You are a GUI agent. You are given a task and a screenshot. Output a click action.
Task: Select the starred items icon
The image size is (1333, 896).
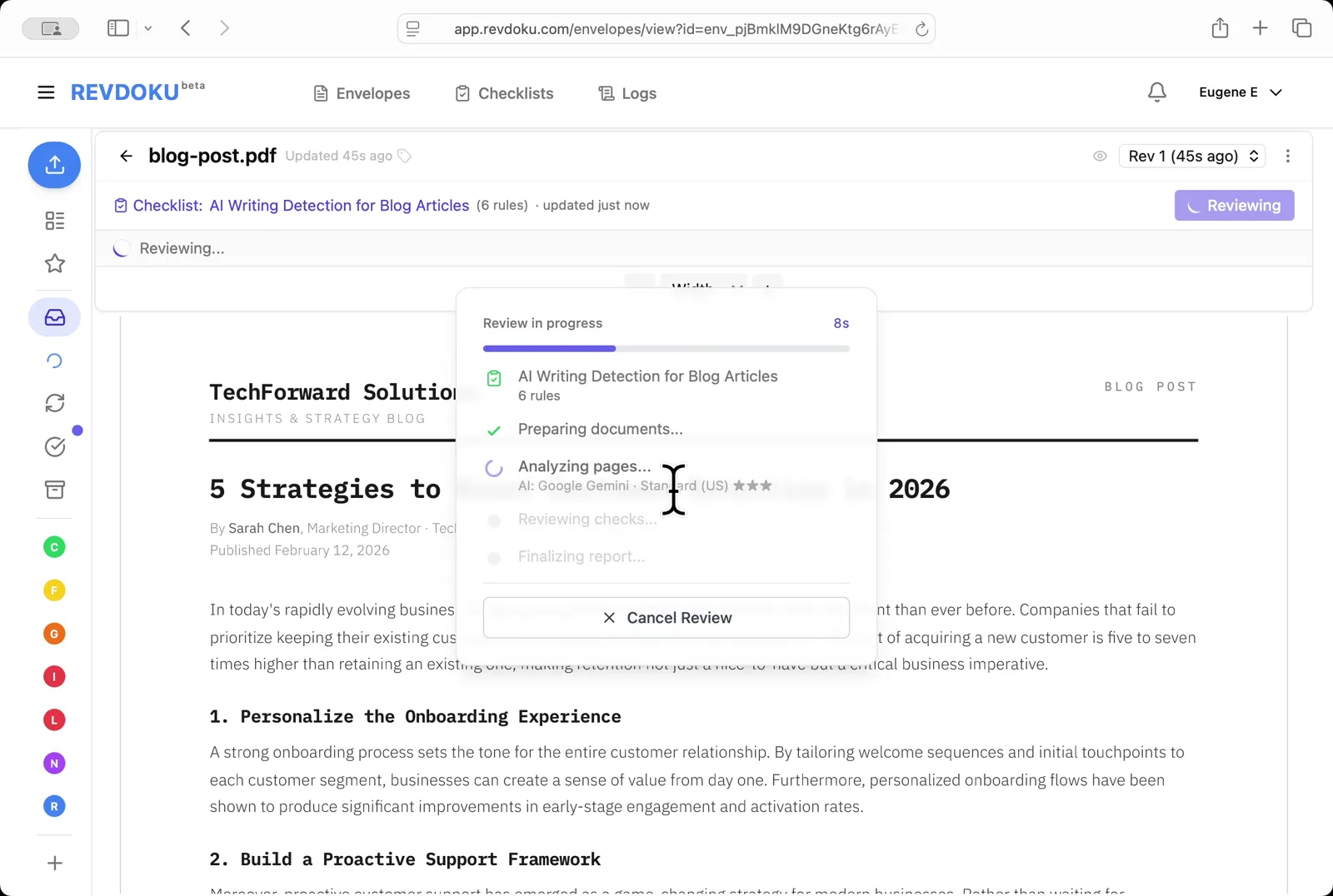click(x=54, y=263)
